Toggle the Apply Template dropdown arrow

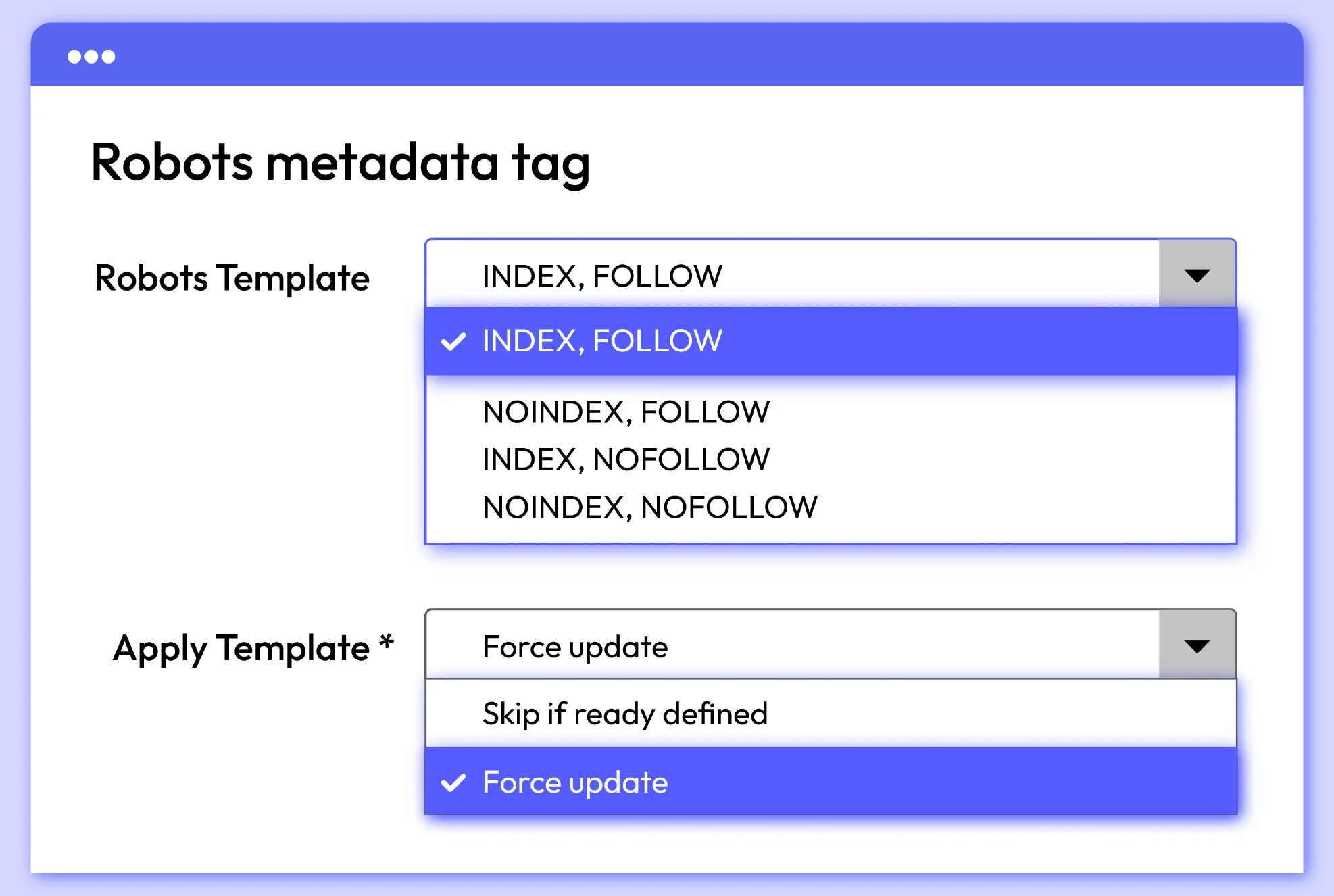(x=1197, y=646)
